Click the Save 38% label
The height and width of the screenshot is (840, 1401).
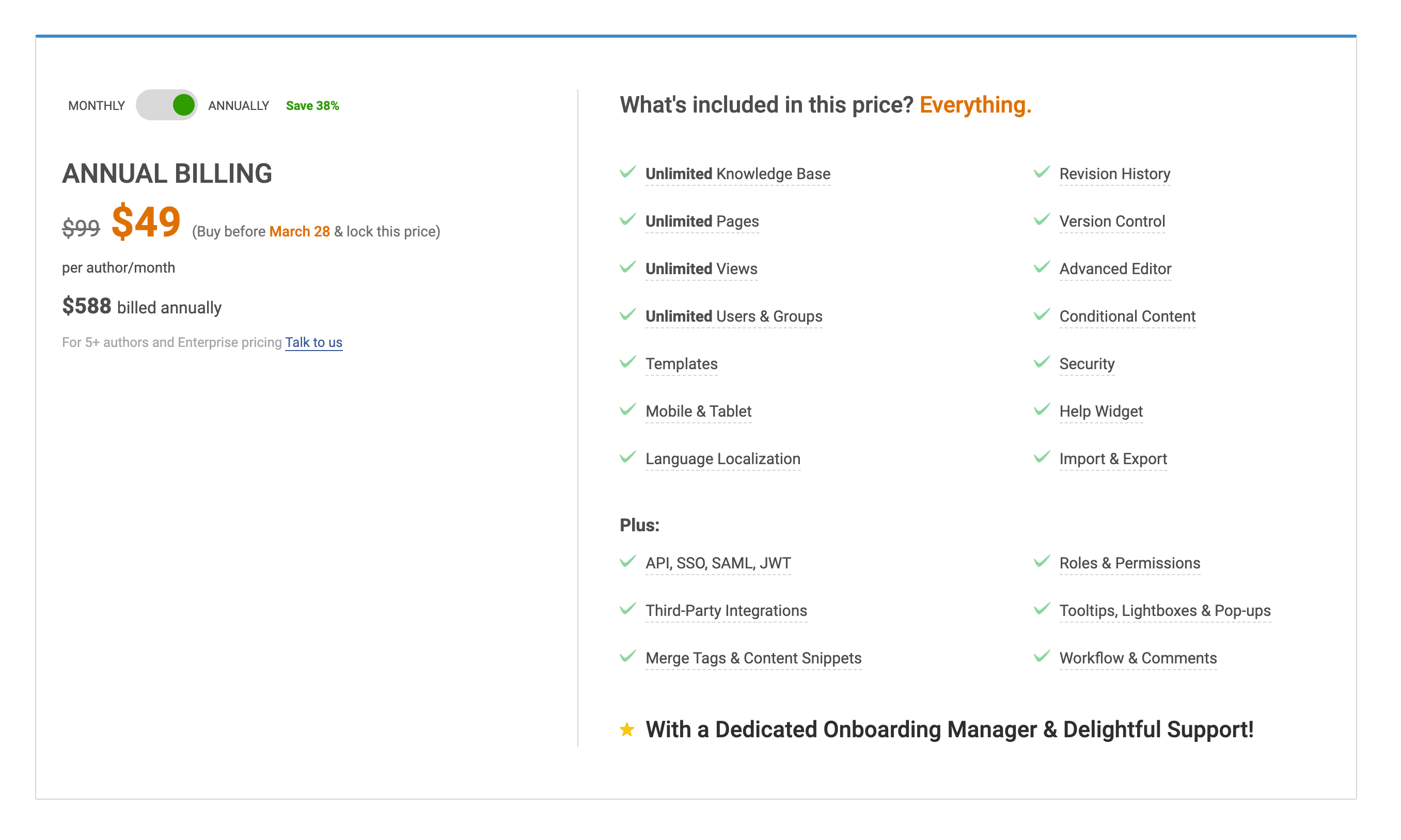pos(312,106)
